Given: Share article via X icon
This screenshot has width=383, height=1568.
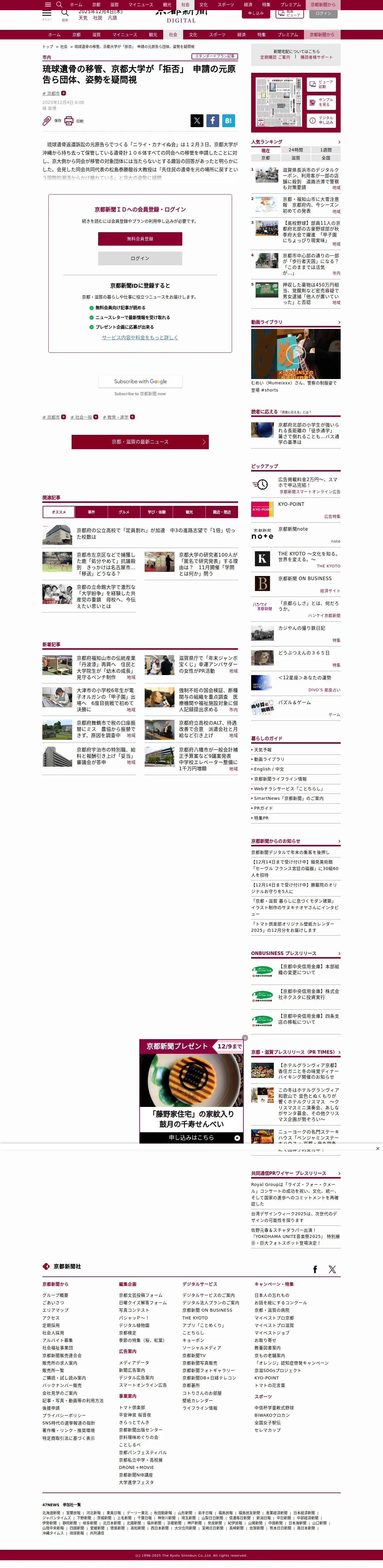Looking at the screenshot, I should [x=197, y=121].
